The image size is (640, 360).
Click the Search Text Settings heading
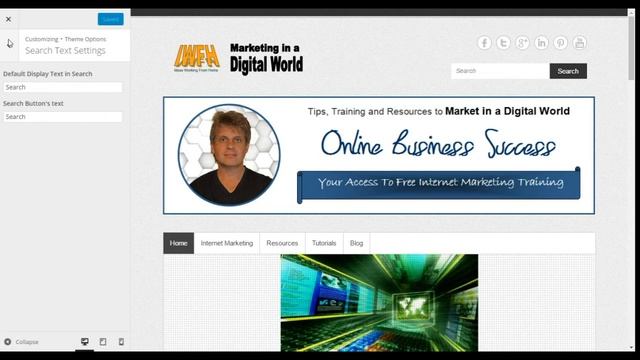tap(65, 51)
